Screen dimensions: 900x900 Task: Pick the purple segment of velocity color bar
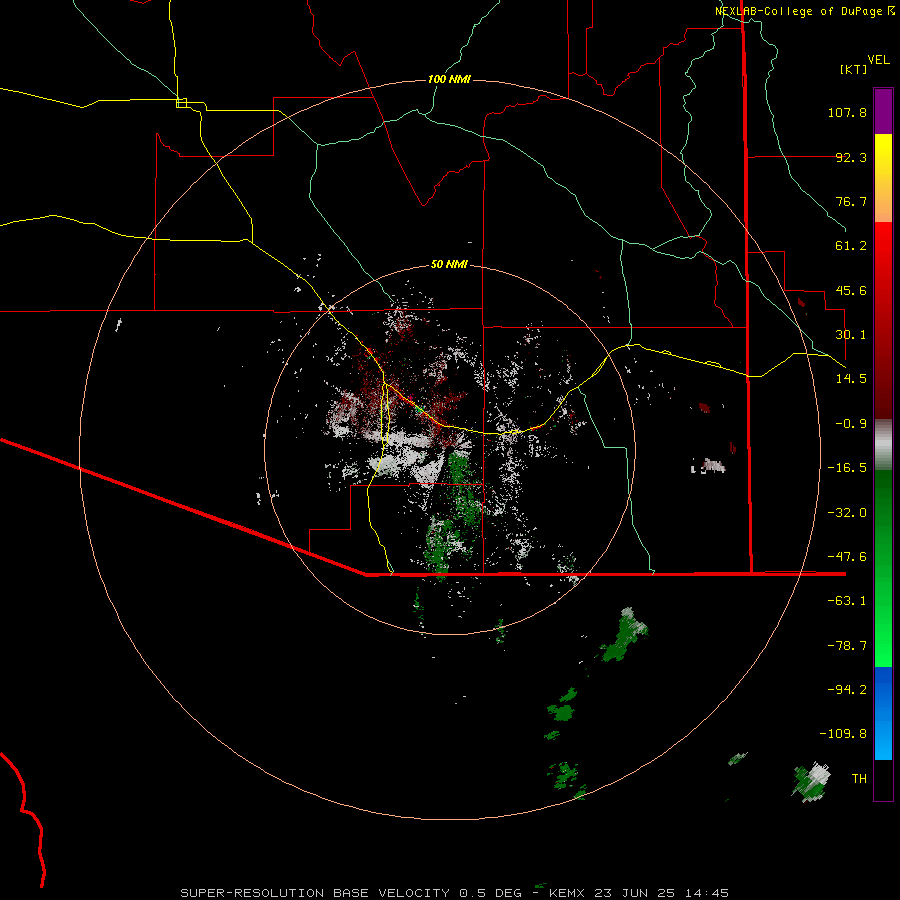pos(883,112)
